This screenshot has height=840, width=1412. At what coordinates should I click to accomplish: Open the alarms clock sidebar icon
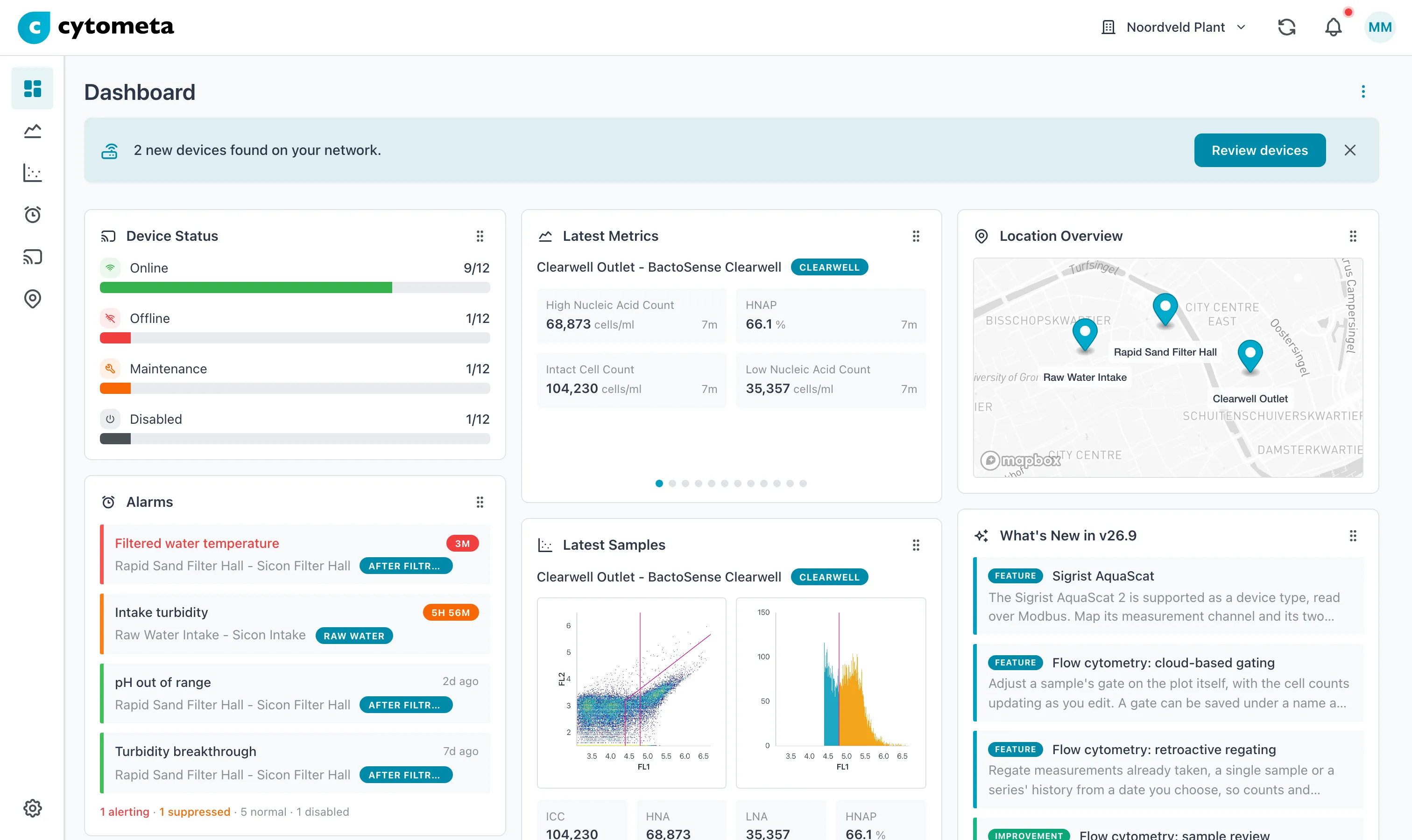tap(32, 215)
